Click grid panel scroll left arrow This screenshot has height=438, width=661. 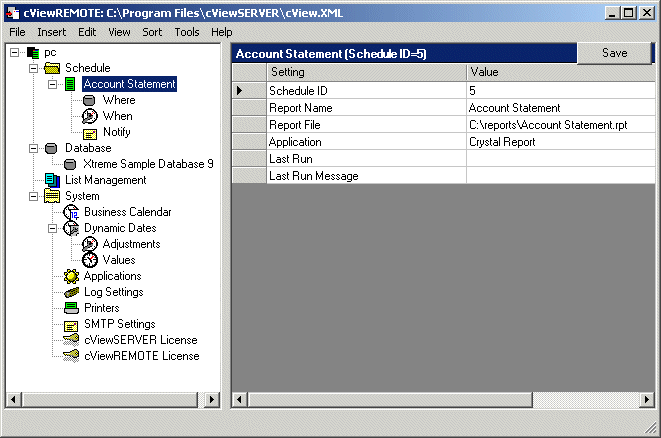coord(240,399)
